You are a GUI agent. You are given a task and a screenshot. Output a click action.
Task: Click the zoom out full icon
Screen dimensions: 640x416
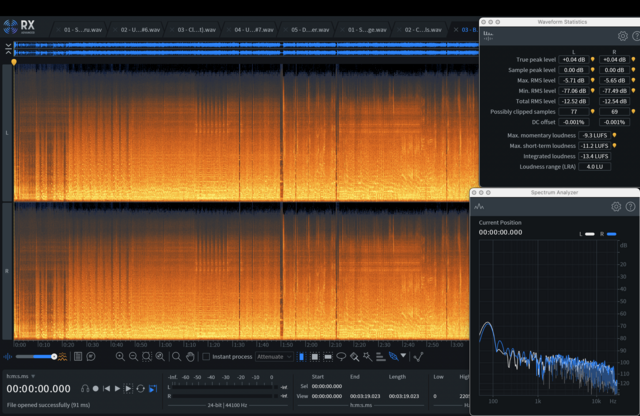point(160,356)
